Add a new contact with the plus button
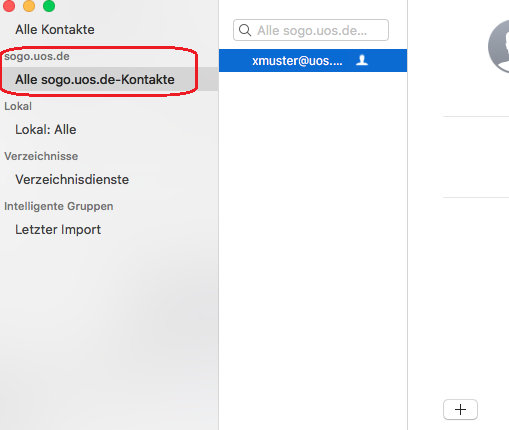This screenshot has width=509, height=430. (x=460, y=409)
